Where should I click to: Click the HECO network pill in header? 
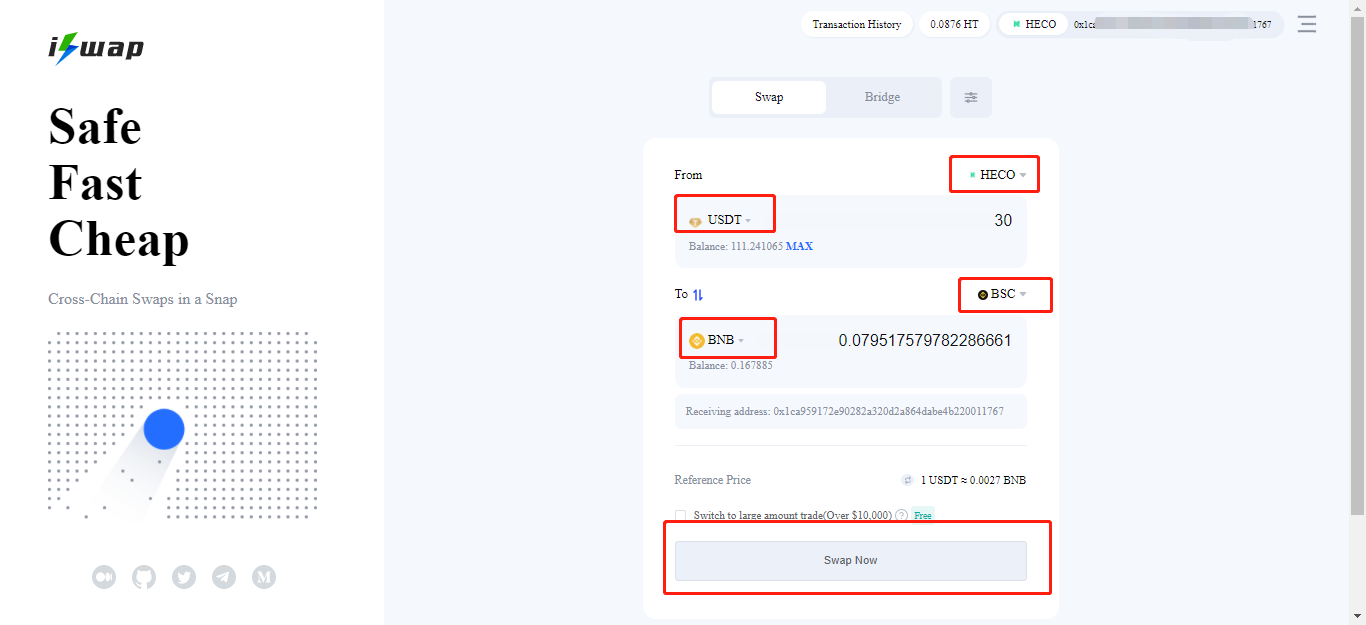pyautogui.click(x=1034, y=24)
